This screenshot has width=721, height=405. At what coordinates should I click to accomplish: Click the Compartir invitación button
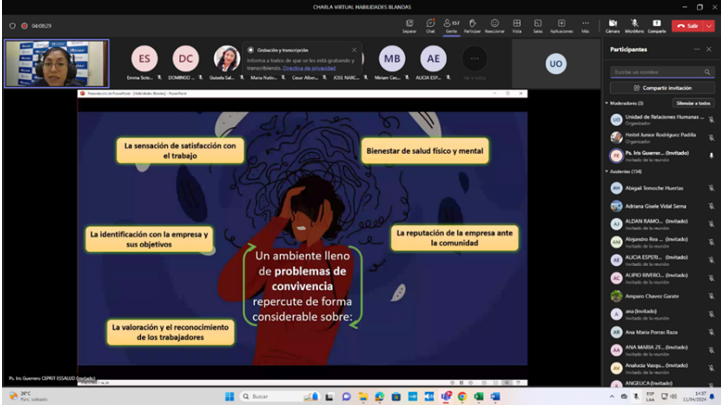(662, 88)
